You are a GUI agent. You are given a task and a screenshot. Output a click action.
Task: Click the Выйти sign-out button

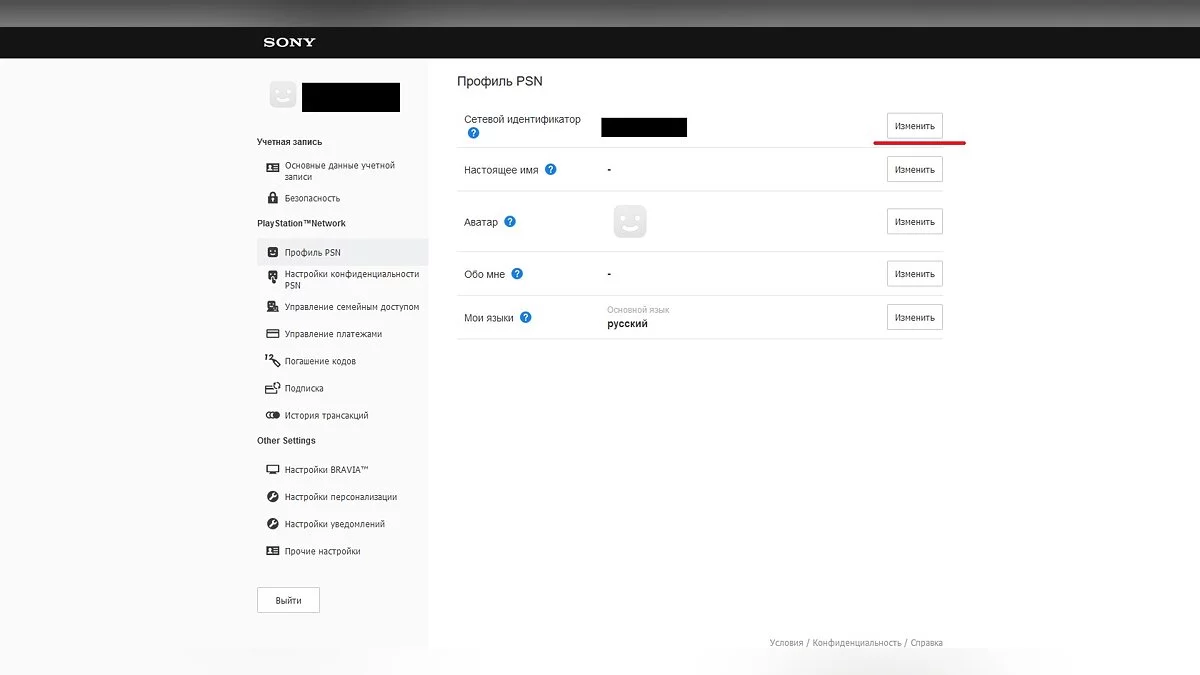[288, 600]
